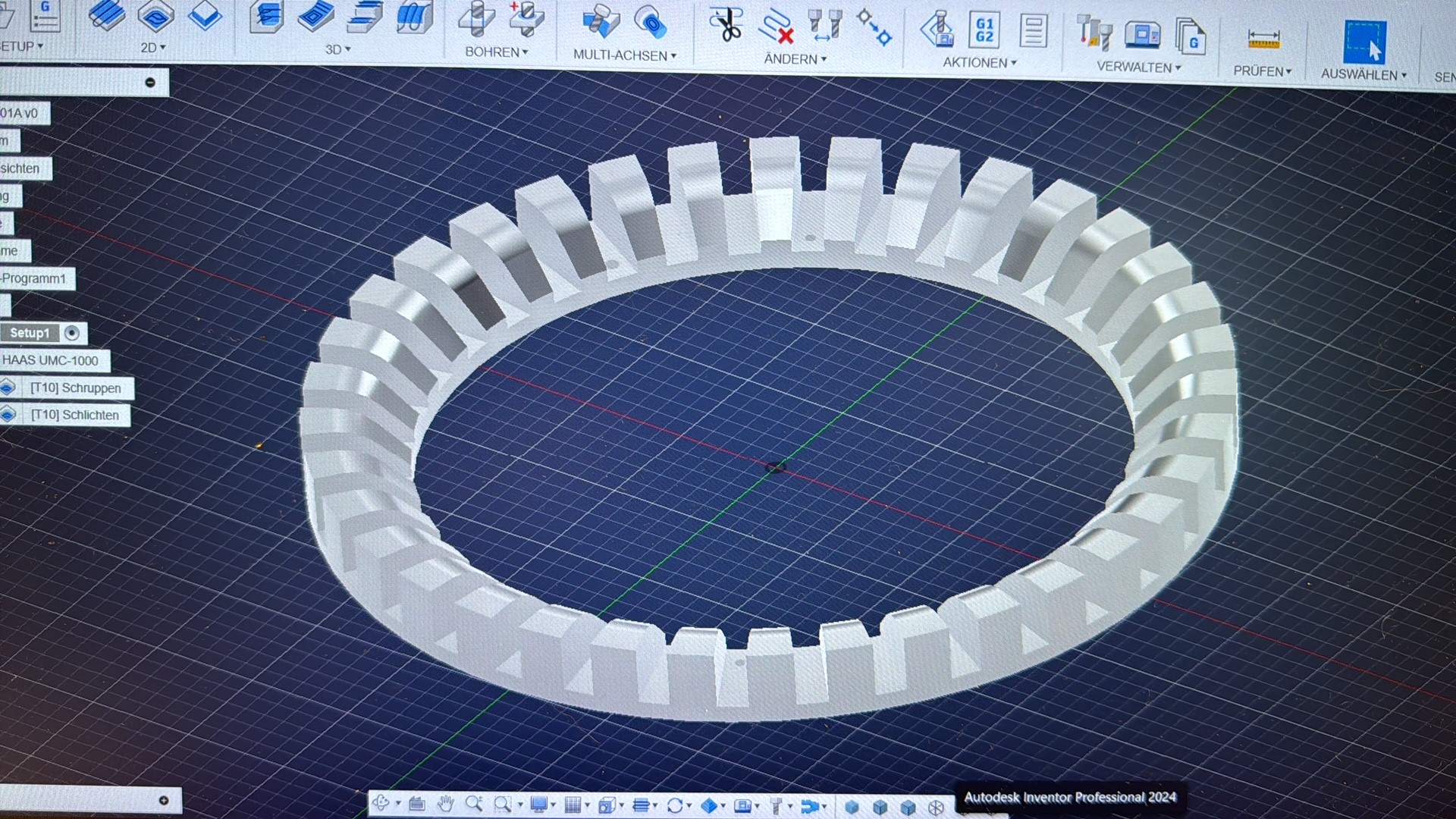Open the tool library icon

pos(1095,34)
